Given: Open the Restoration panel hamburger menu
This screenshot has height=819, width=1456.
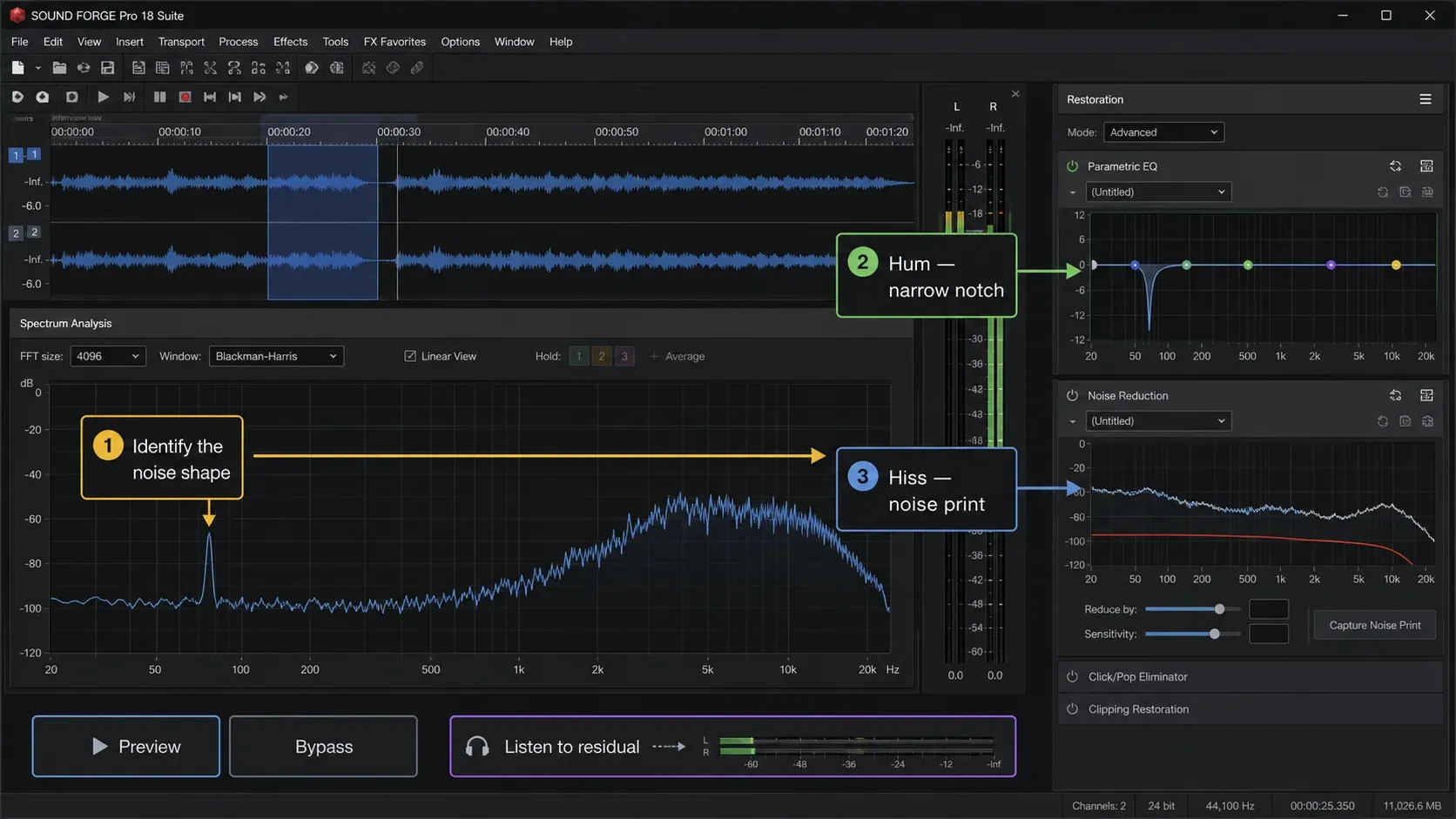Looking at the screenshot, I should click(x=1426, y=99).
